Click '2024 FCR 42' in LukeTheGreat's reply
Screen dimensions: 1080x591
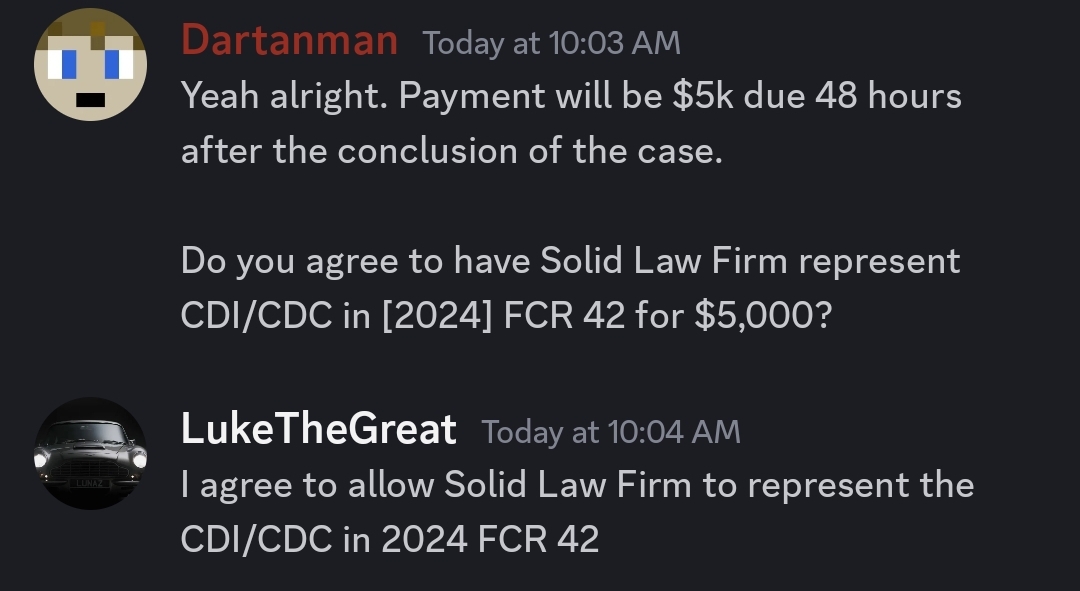pos(490,539)
